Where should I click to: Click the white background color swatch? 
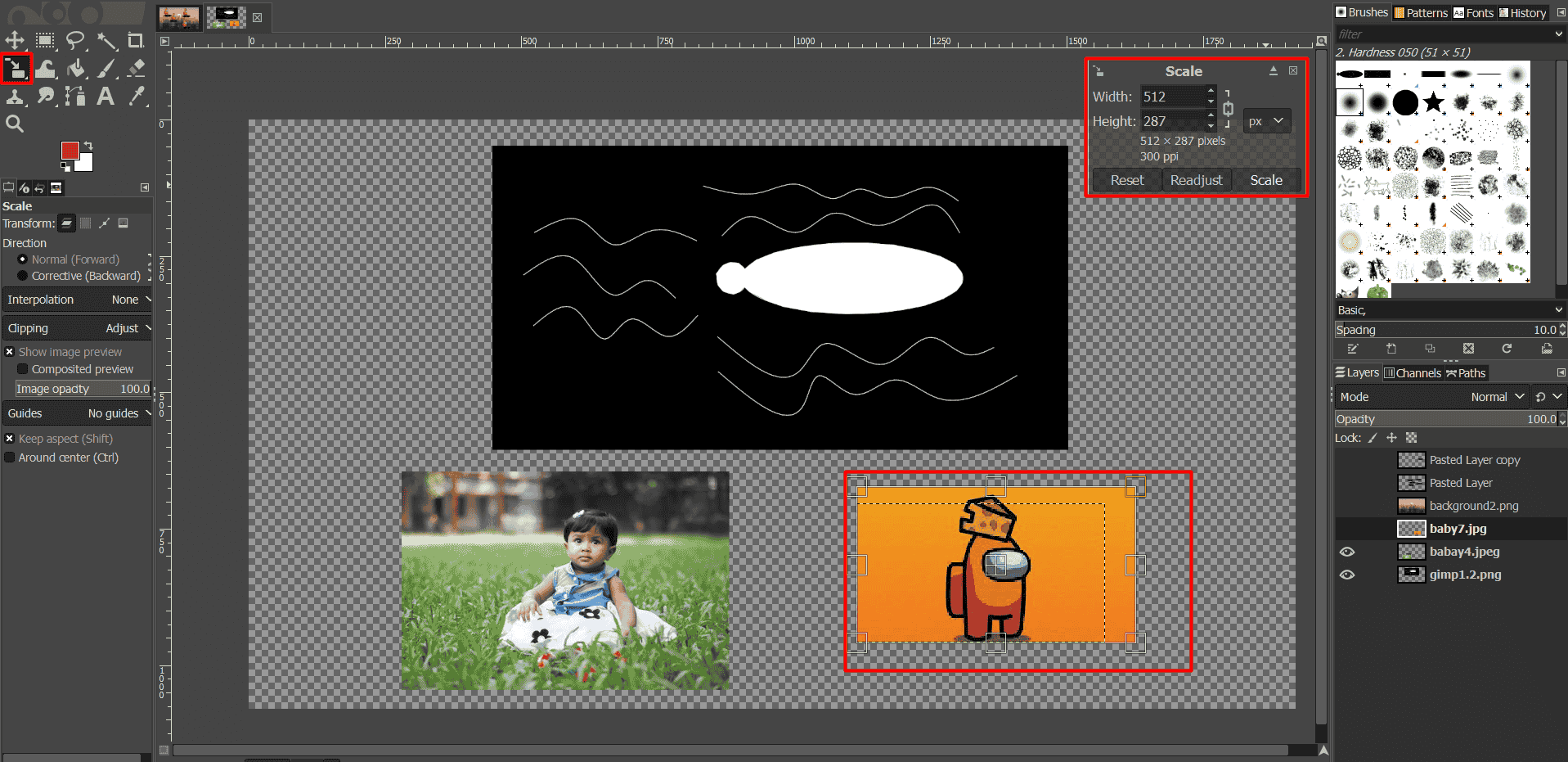tap(86, 164)
